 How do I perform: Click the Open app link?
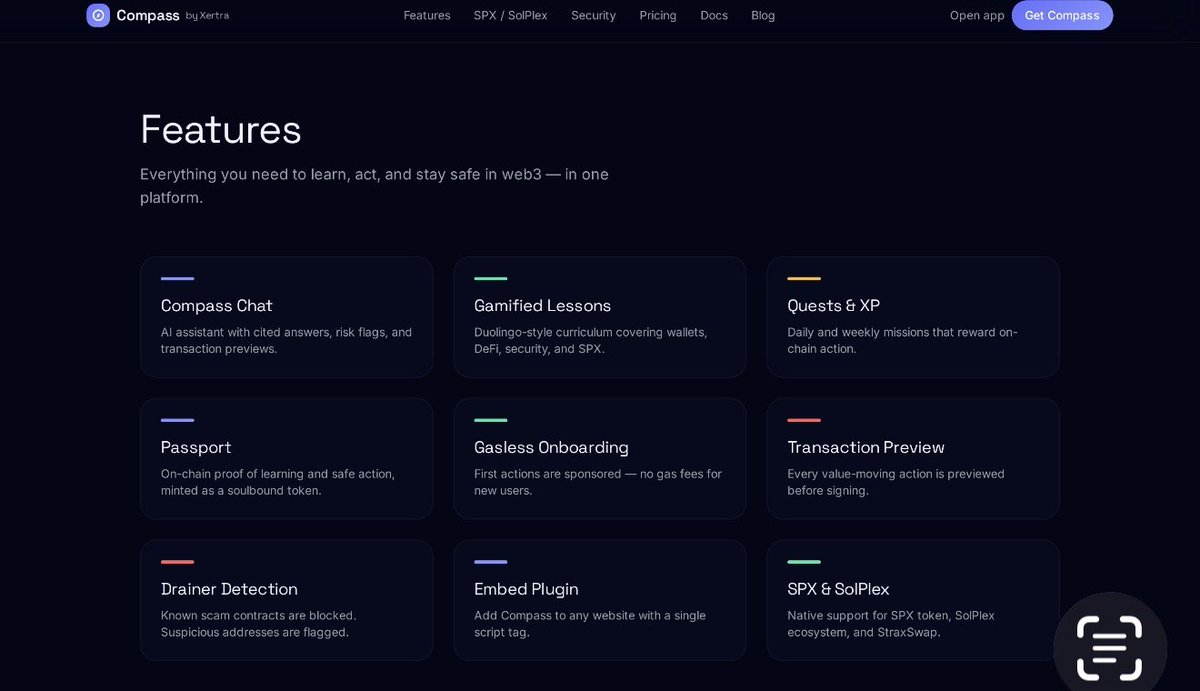pyautogui.click(x=977, y=15)
